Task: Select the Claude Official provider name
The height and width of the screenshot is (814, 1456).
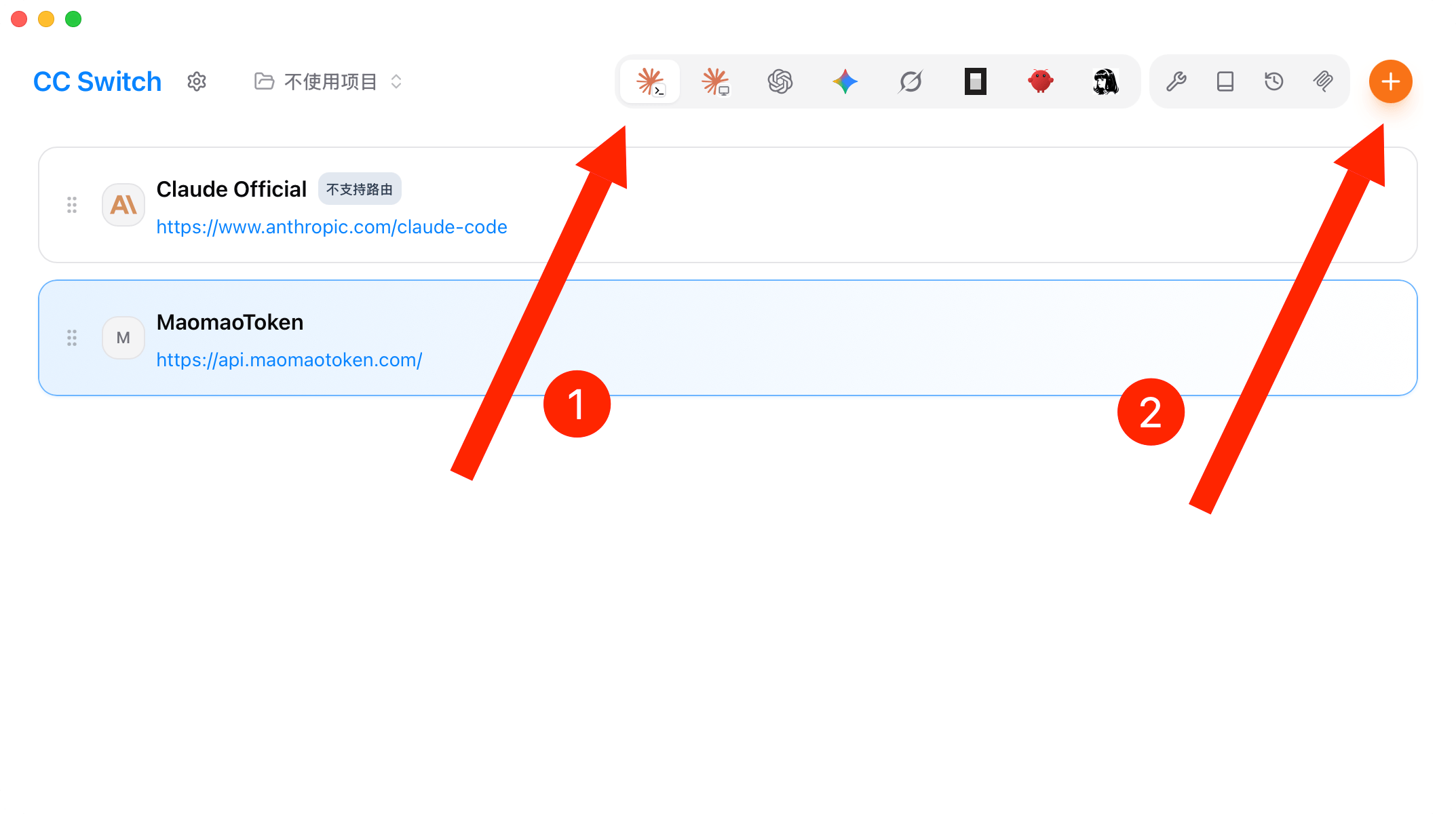Action: tap(231, 189)
